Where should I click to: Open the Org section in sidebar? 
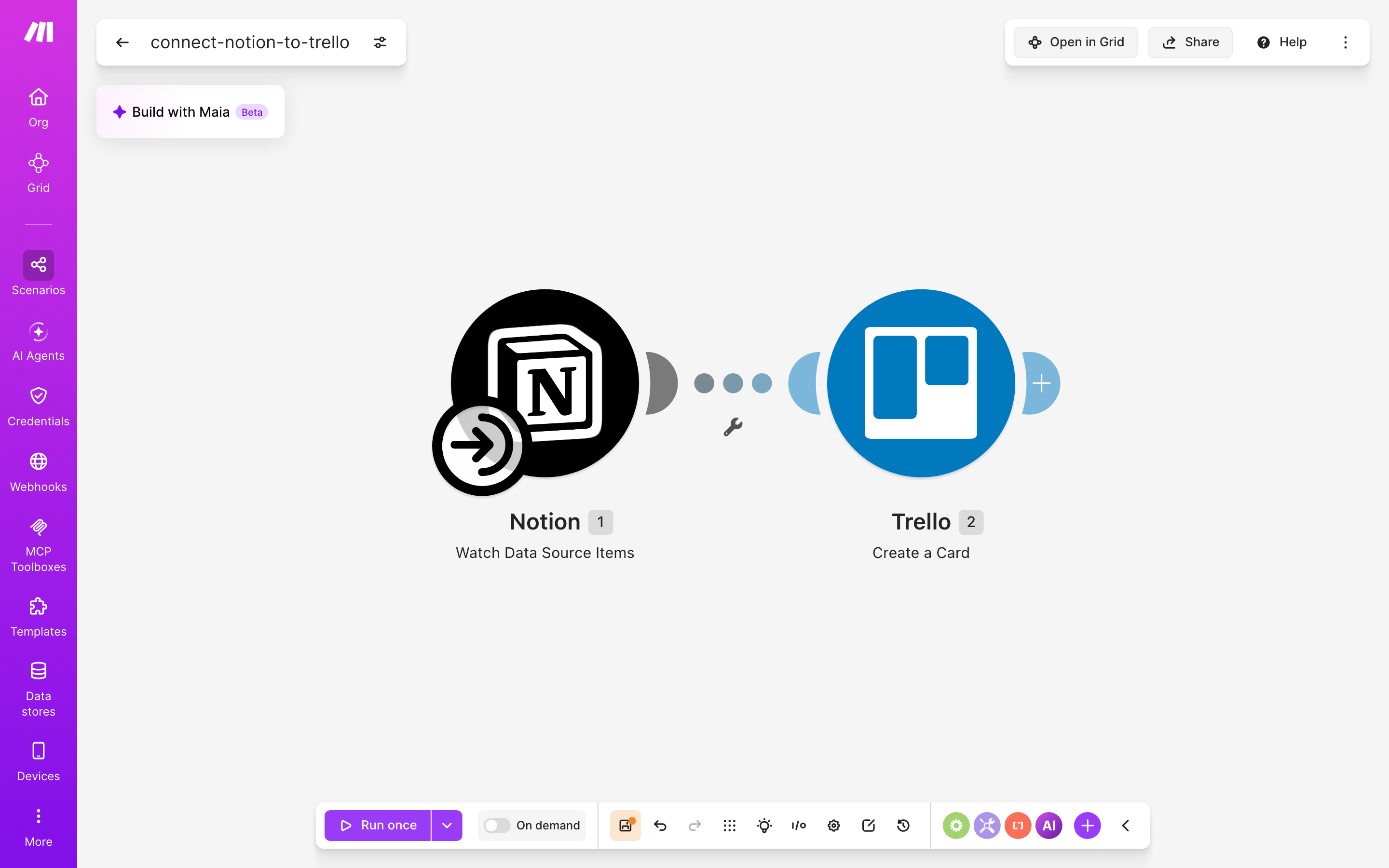[39, 108]
